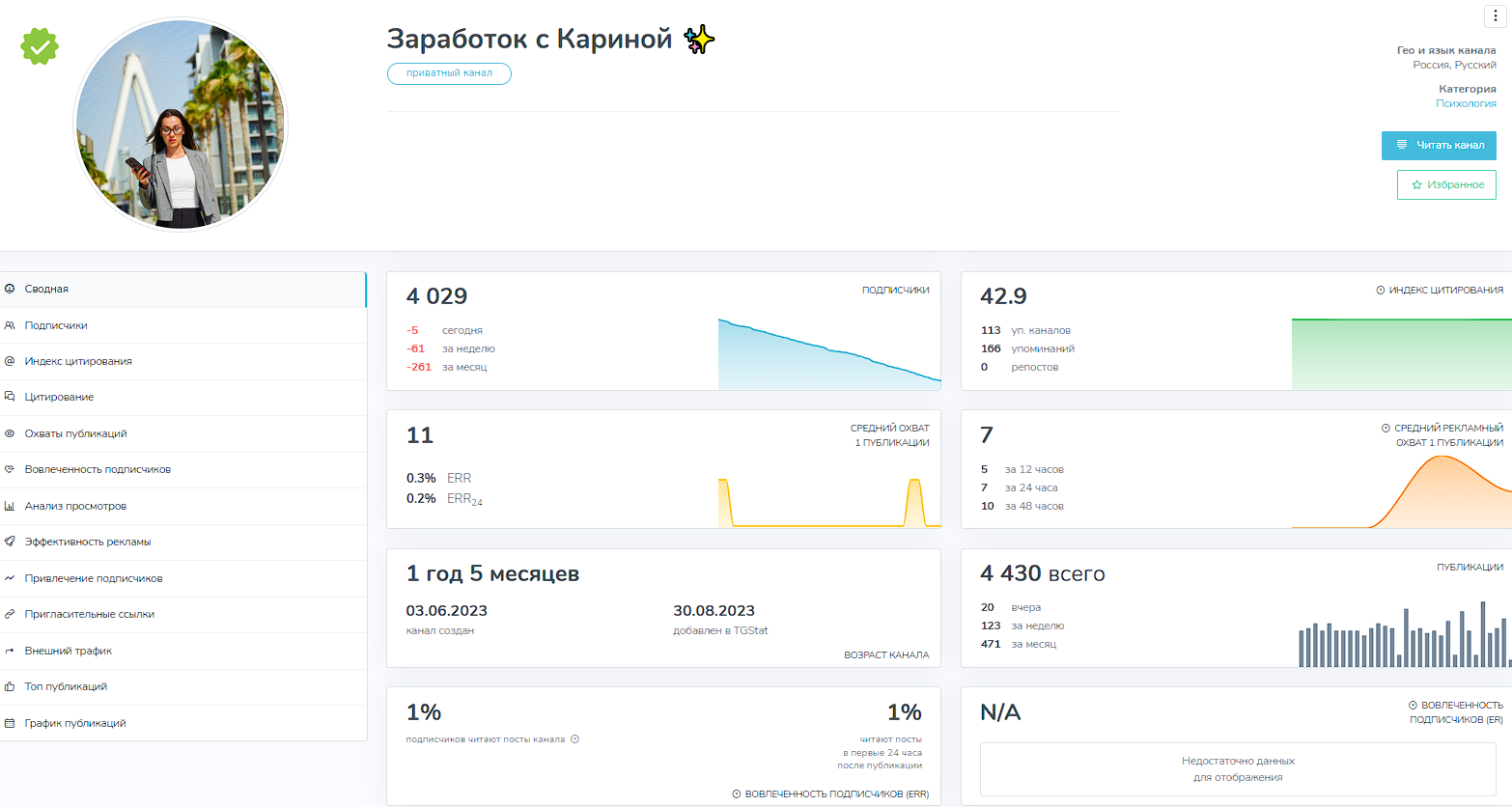Click the Читать канал button
Image resolution: width=1512 pixels, height=807 pixels.
click(1439, 145)
